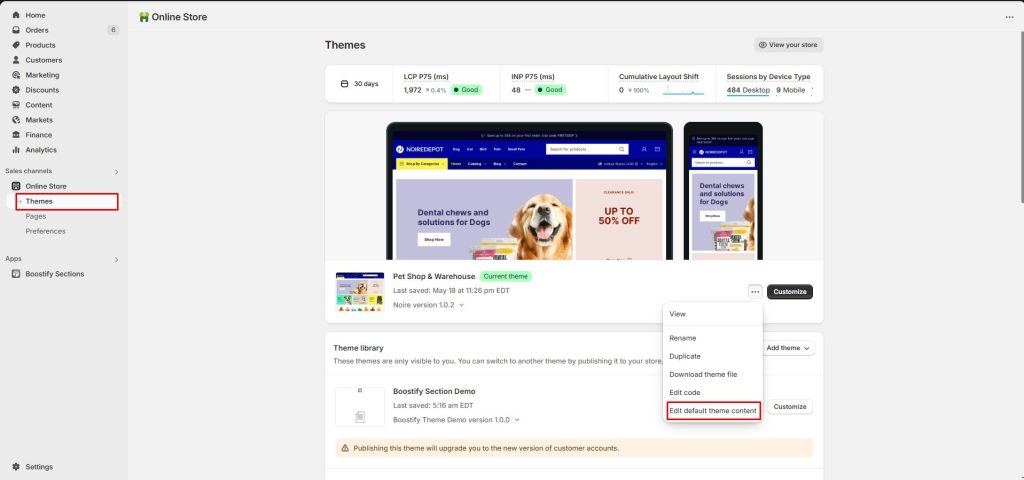Click the three-dot button beside Customize for Pet Shop
The image size is (1024, 480).
pyautogui.click(x=755, y=292)
